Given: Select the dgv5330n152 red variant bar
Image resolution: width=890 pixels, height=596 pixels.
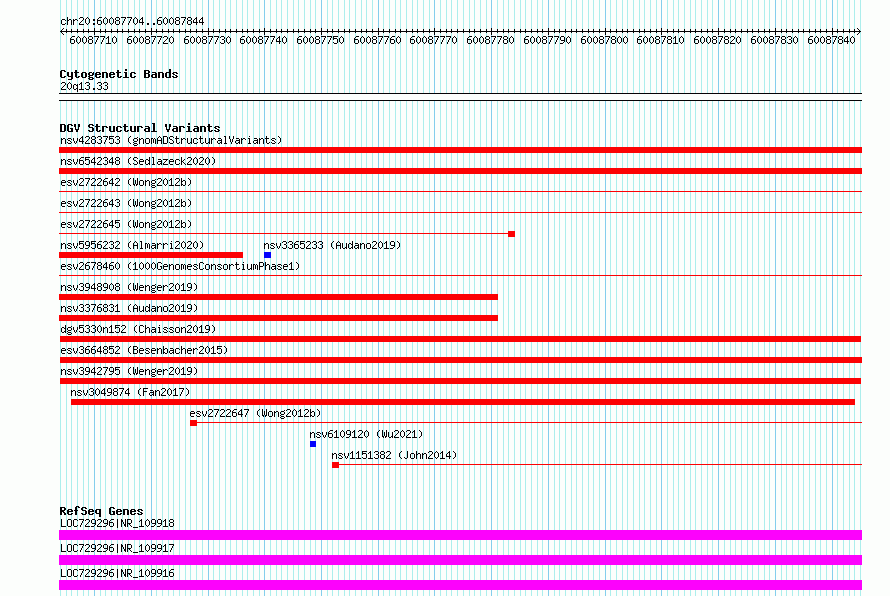Looking at the screenshot, I should 460,339.
